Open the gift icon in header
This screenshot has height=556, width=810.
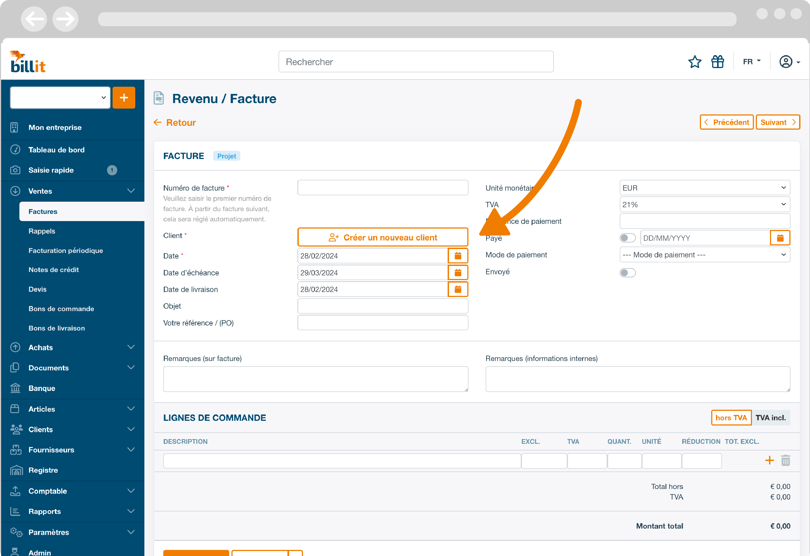[717, 62]
